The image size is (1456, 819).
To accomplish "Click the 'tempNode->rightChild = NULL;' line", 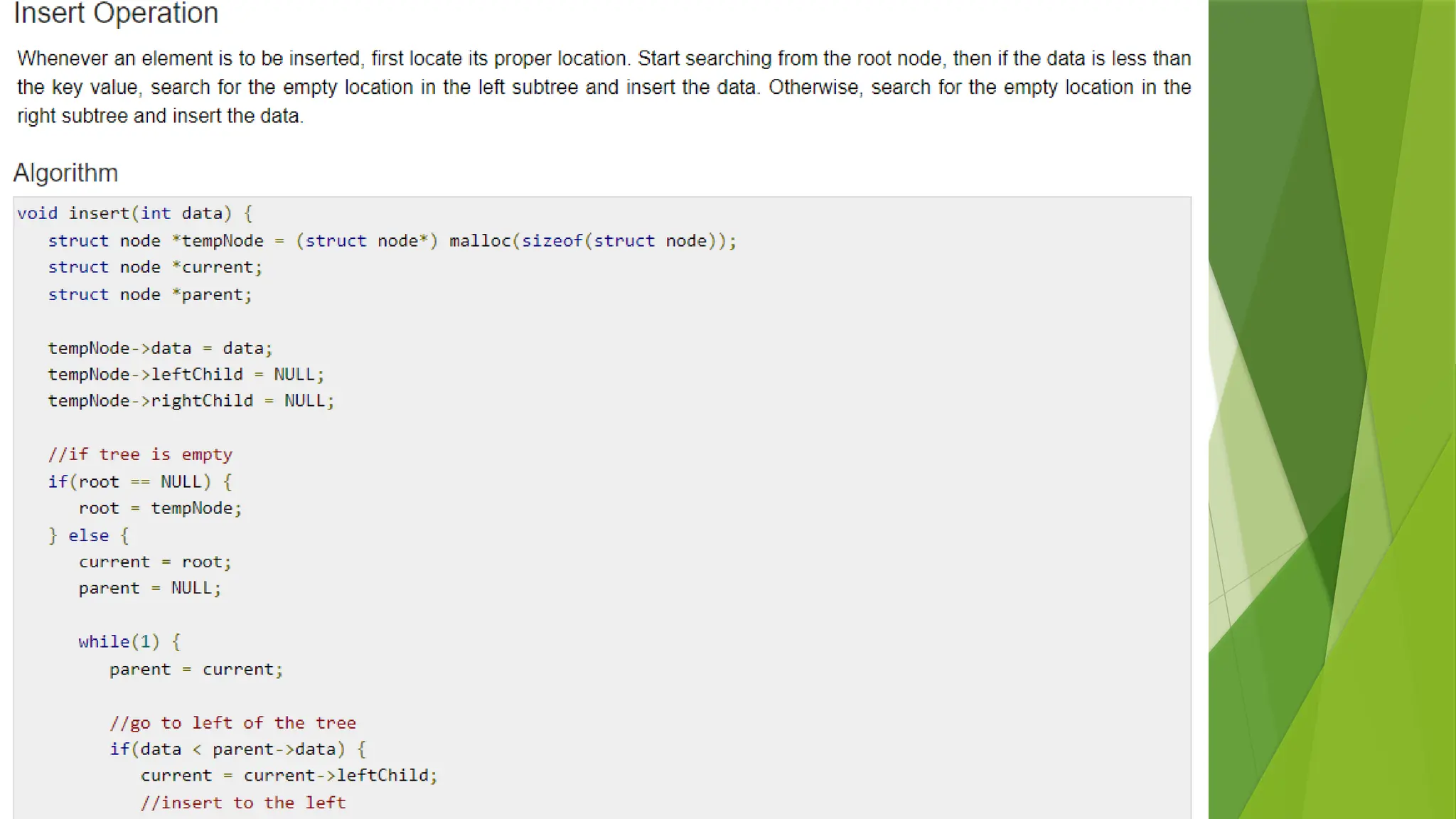I will click(191, 401).
